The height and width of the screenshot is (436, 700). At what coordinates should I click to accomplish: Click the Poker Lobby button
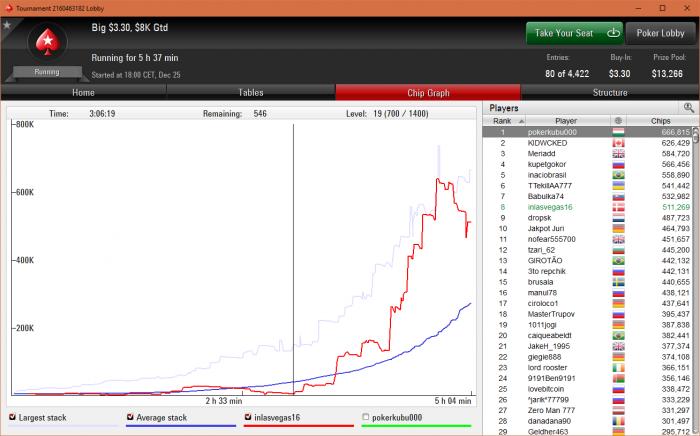660,33
